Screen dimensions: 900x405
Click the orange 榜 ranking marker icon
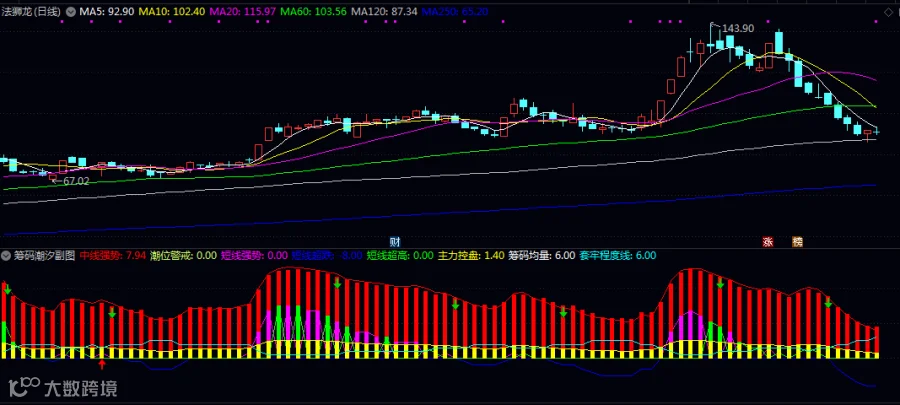coord(797,242)
